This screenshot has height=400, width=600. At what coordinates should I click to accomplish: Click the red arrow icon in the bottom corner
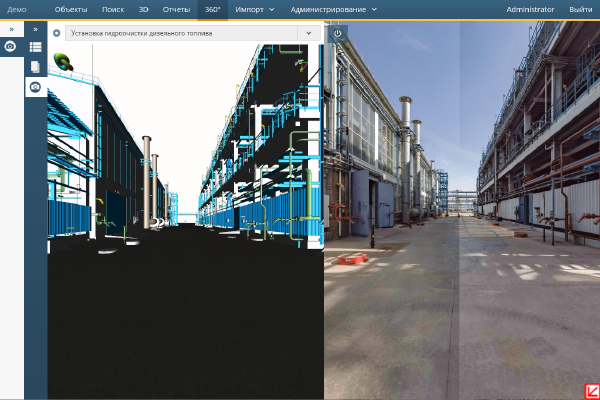[591, 391]
